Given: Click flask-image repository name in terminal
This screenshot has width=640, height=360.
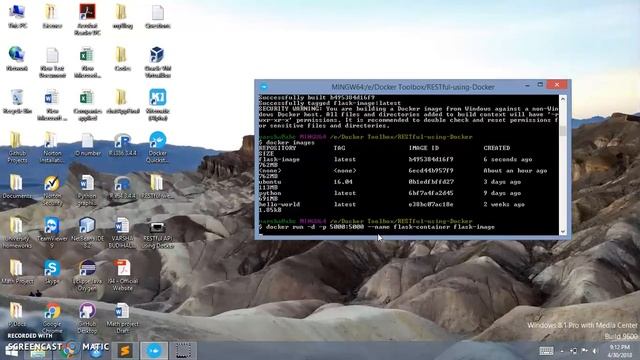Looking at the screenshot, I should pos(279,159).
